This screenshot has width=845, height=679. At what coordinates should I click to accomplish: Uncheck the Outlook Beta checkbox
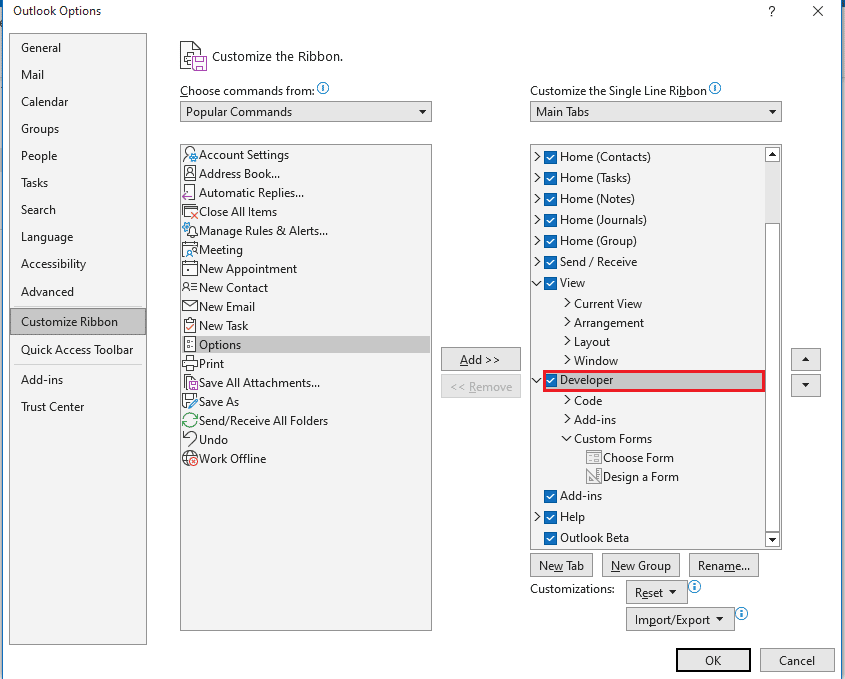pos(551,538)
